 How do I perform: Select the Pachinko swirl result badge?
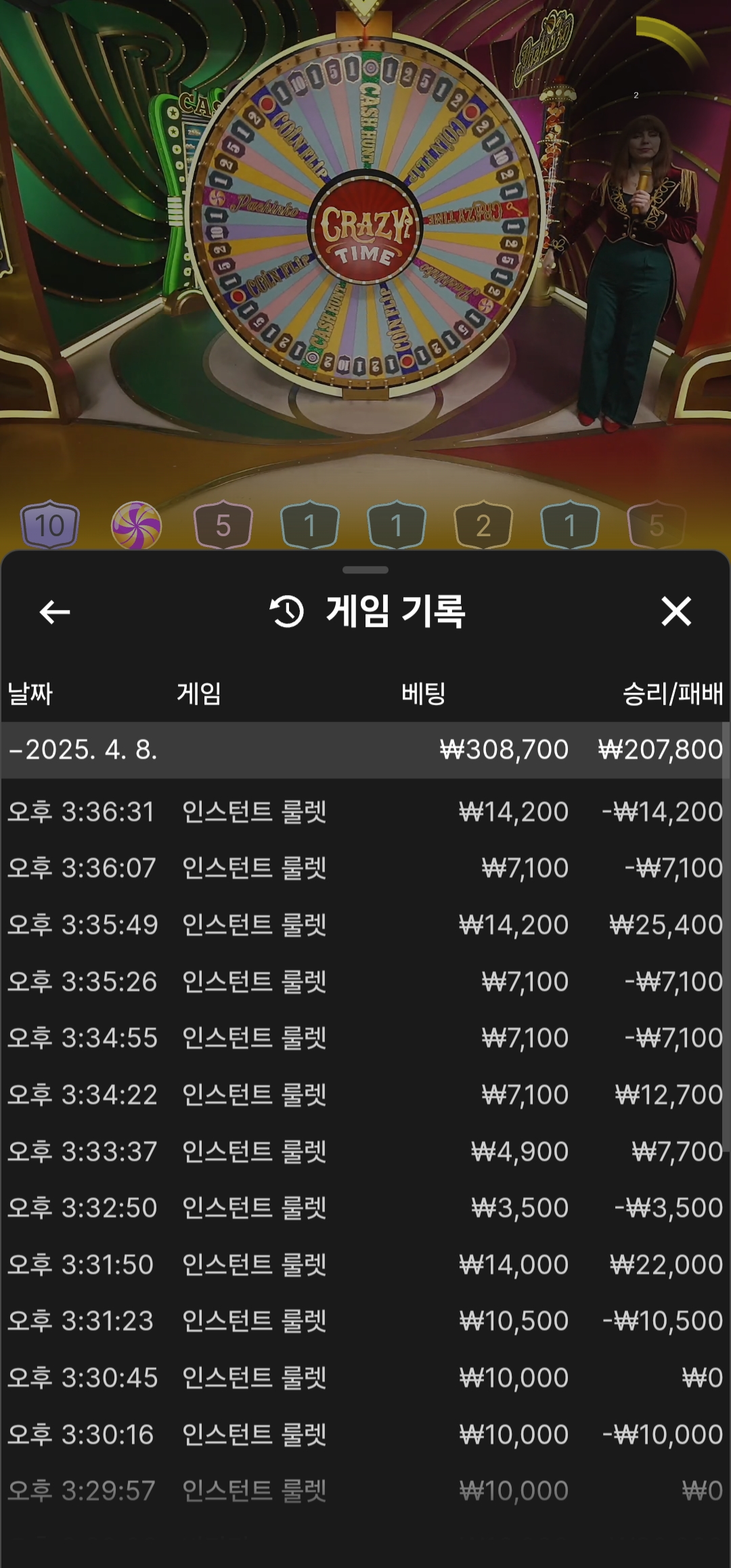pos(136,525)
